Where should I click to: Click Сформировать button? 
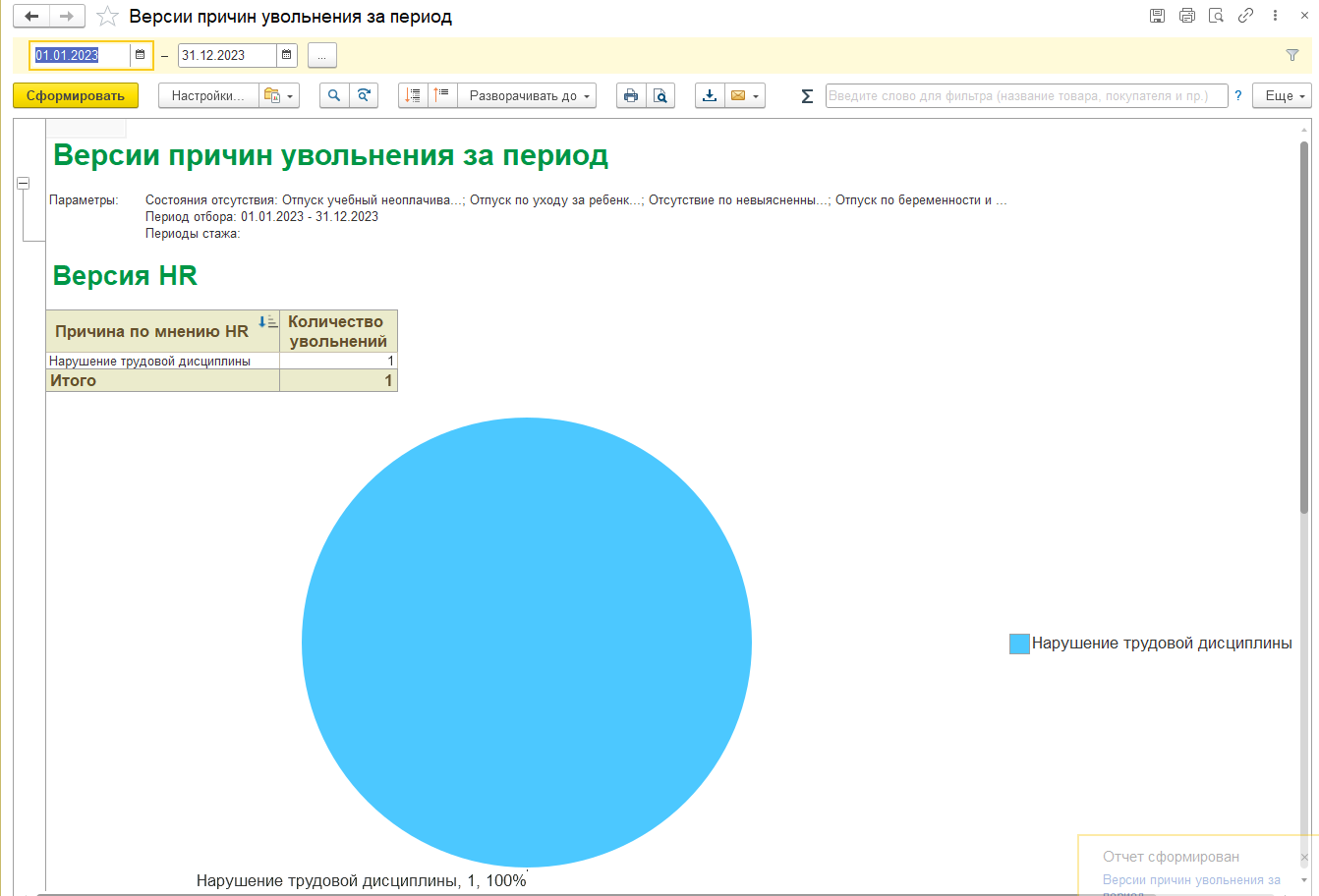76,95
